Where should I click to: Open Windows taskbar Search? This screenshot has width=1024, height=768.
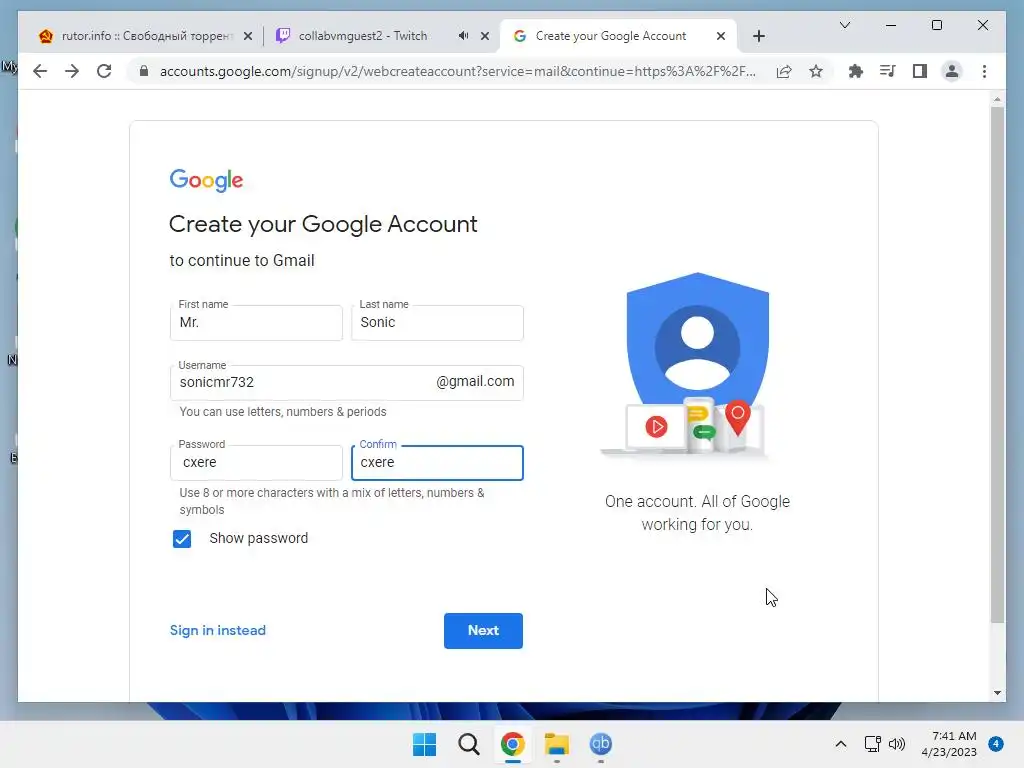469,744
